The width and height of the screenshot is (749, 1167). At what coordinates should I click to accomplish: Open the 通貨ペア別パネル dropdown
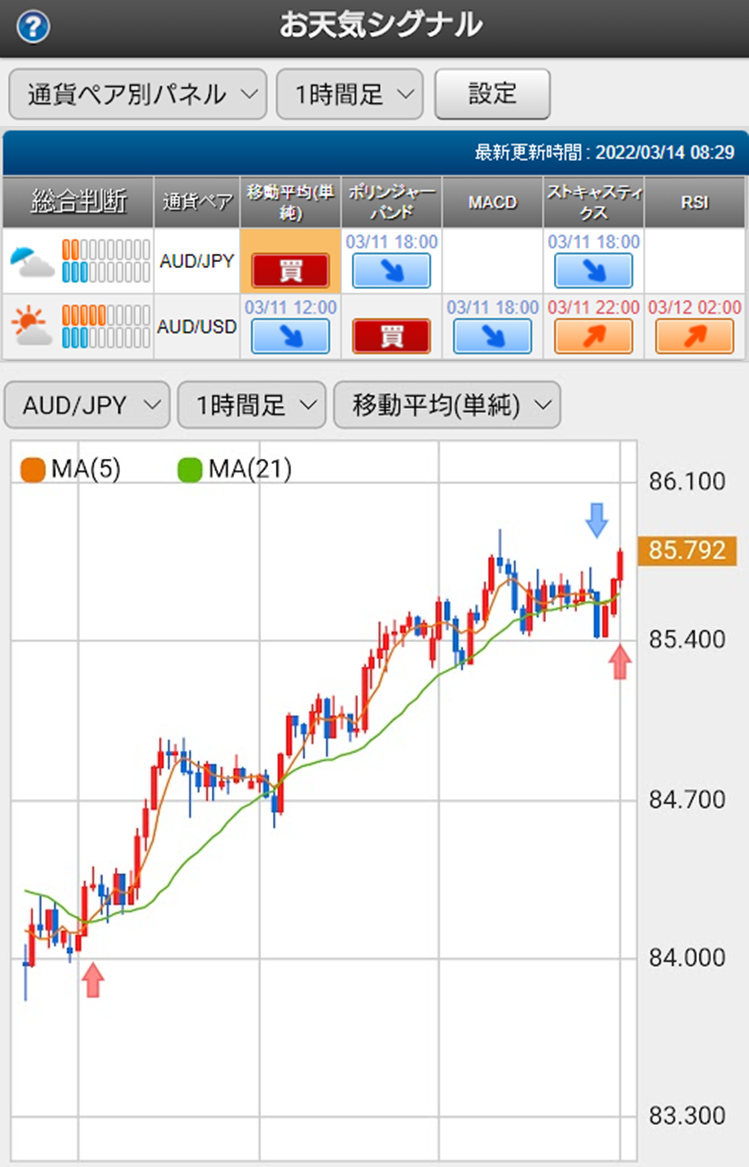[x=138, y=95]
